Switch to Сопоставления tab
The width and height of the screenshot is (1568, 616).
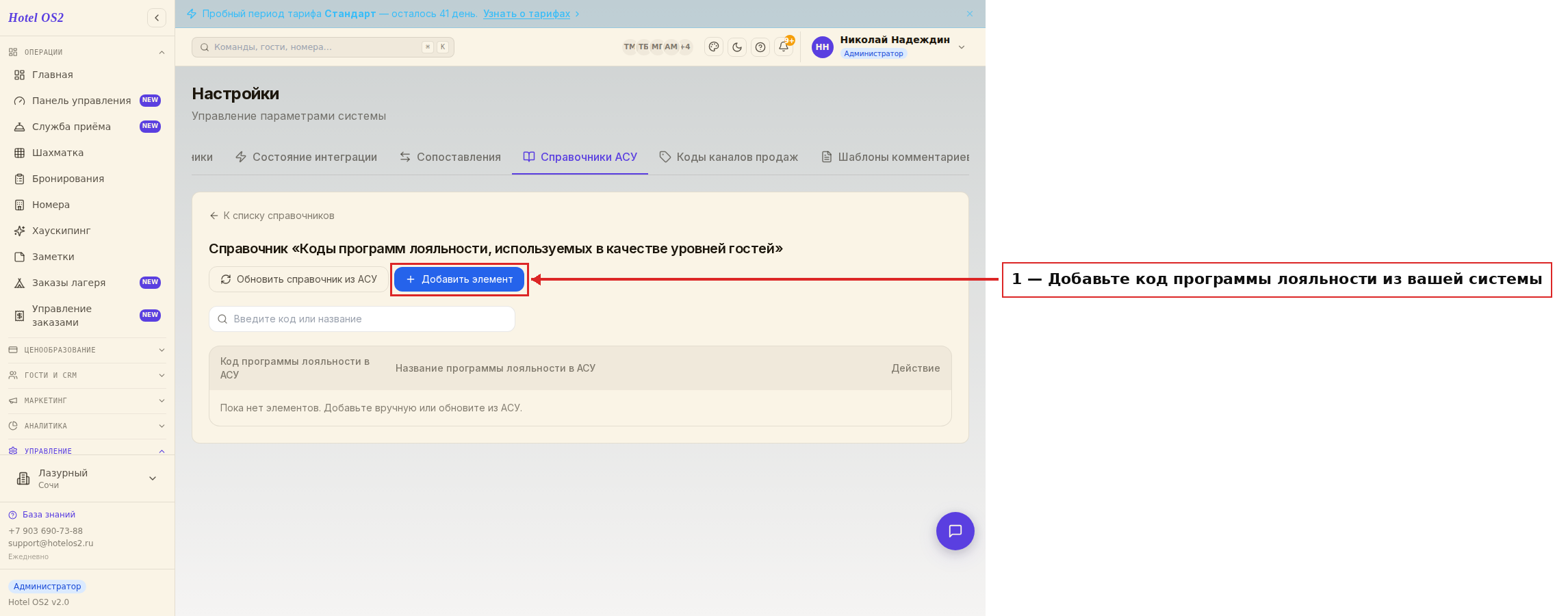(450, 157)
